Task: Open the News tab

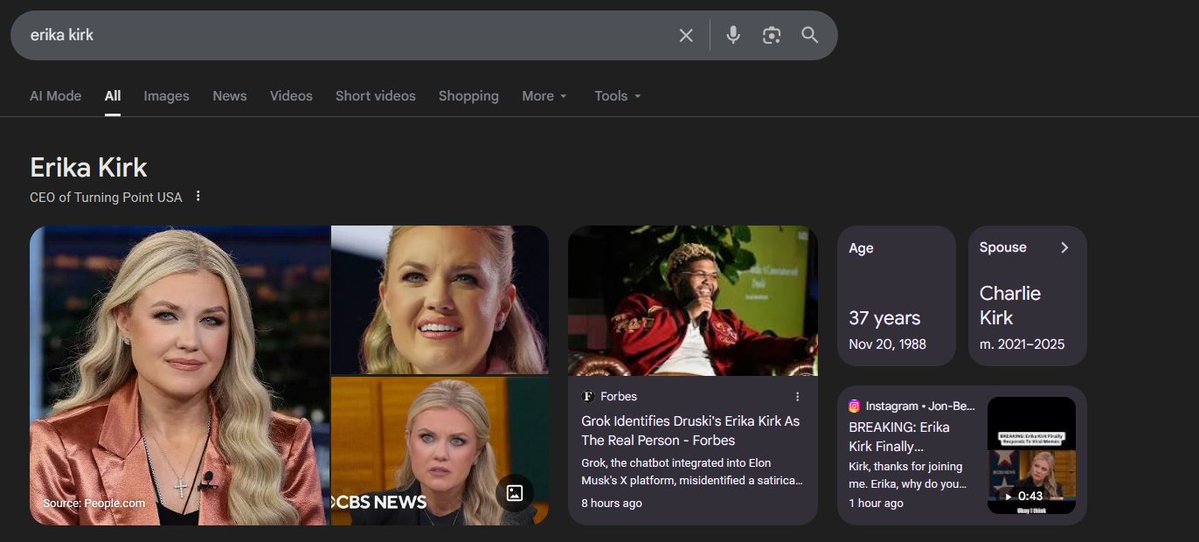Action: coord(229,96)
